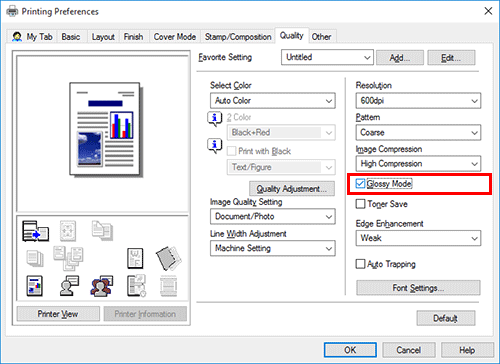Open the Edge Enhancement dropdown
The image size is (500, 364).
418,238
